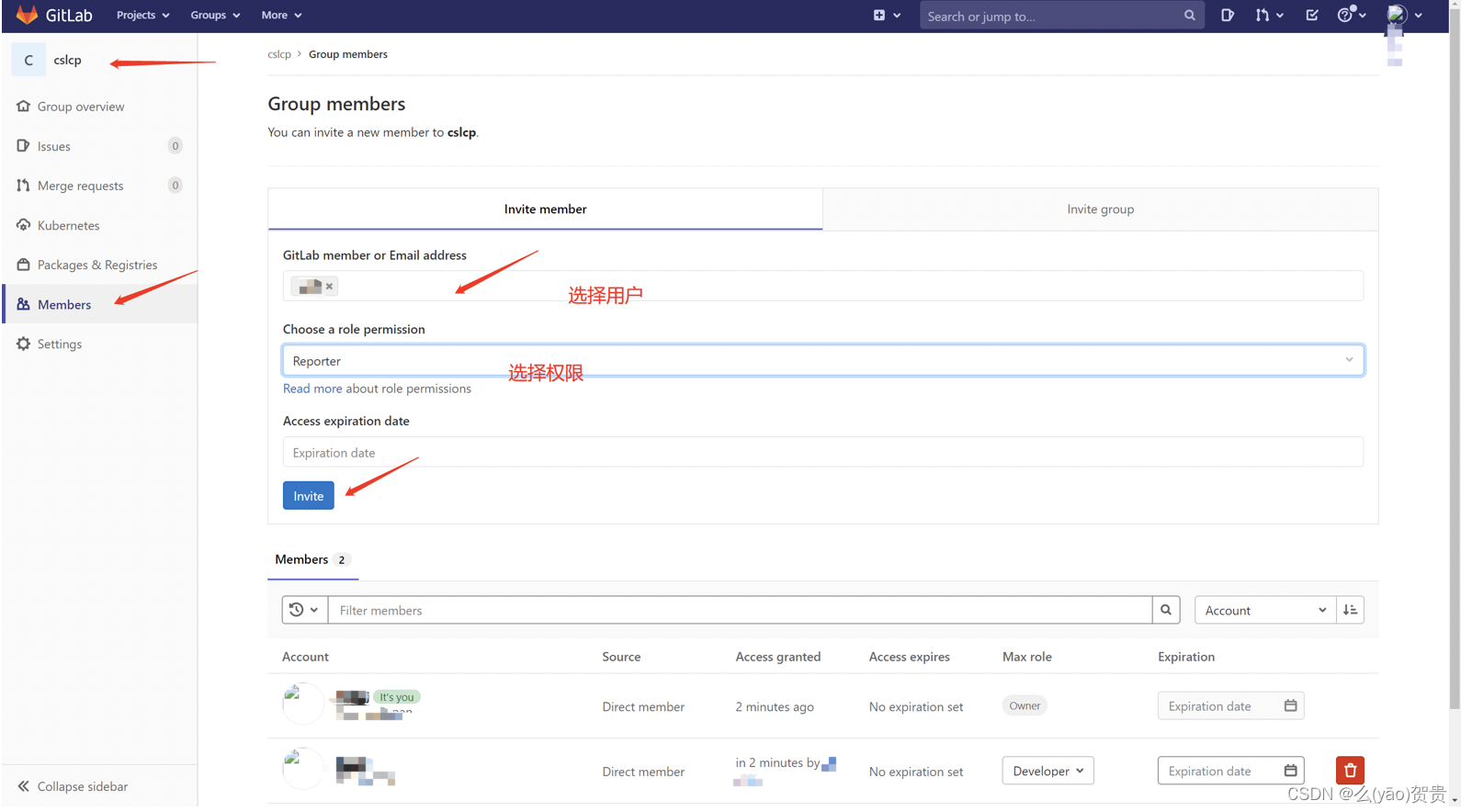This screenshot has width=1461, height=812.
Task: Follow the Read more link
Action: pos(312,389)
